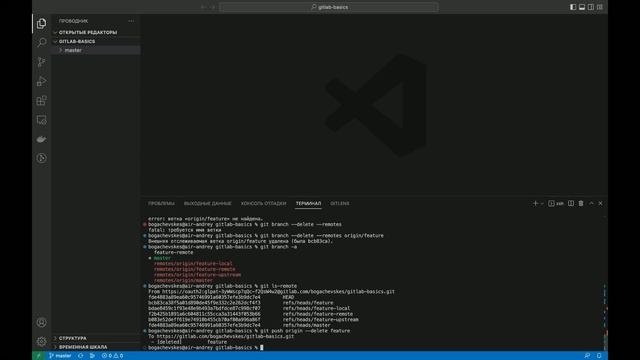Toggle the primary side bar layout icon
640x360 pixels.
[x=573, y=7]
